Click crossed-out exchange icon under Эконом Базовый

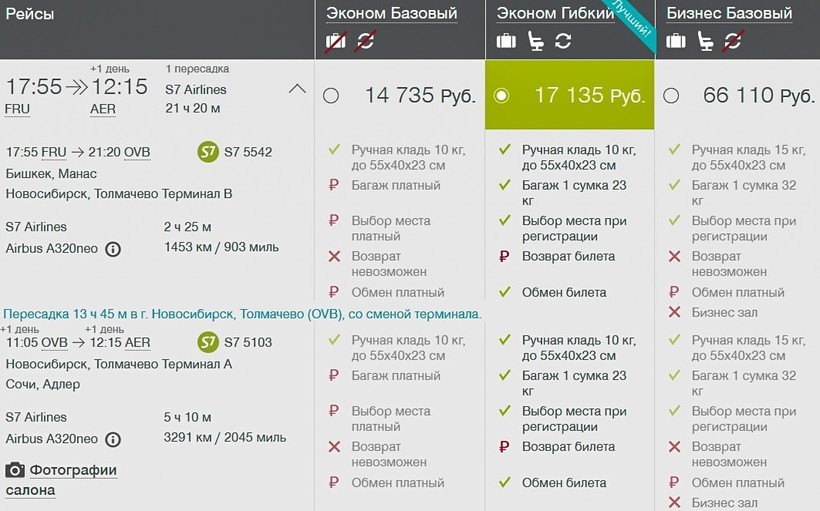point(365,42)
